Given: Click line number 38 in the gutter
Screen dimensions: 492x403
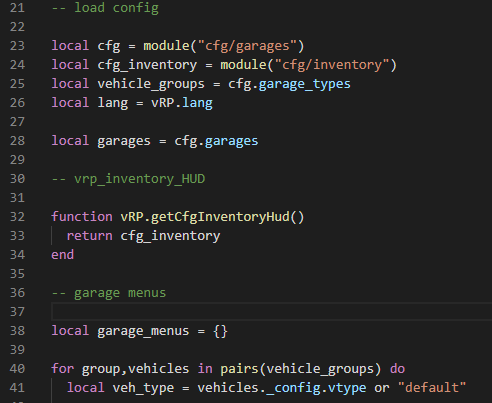Looking at the screenshot, I should [17, 331].
